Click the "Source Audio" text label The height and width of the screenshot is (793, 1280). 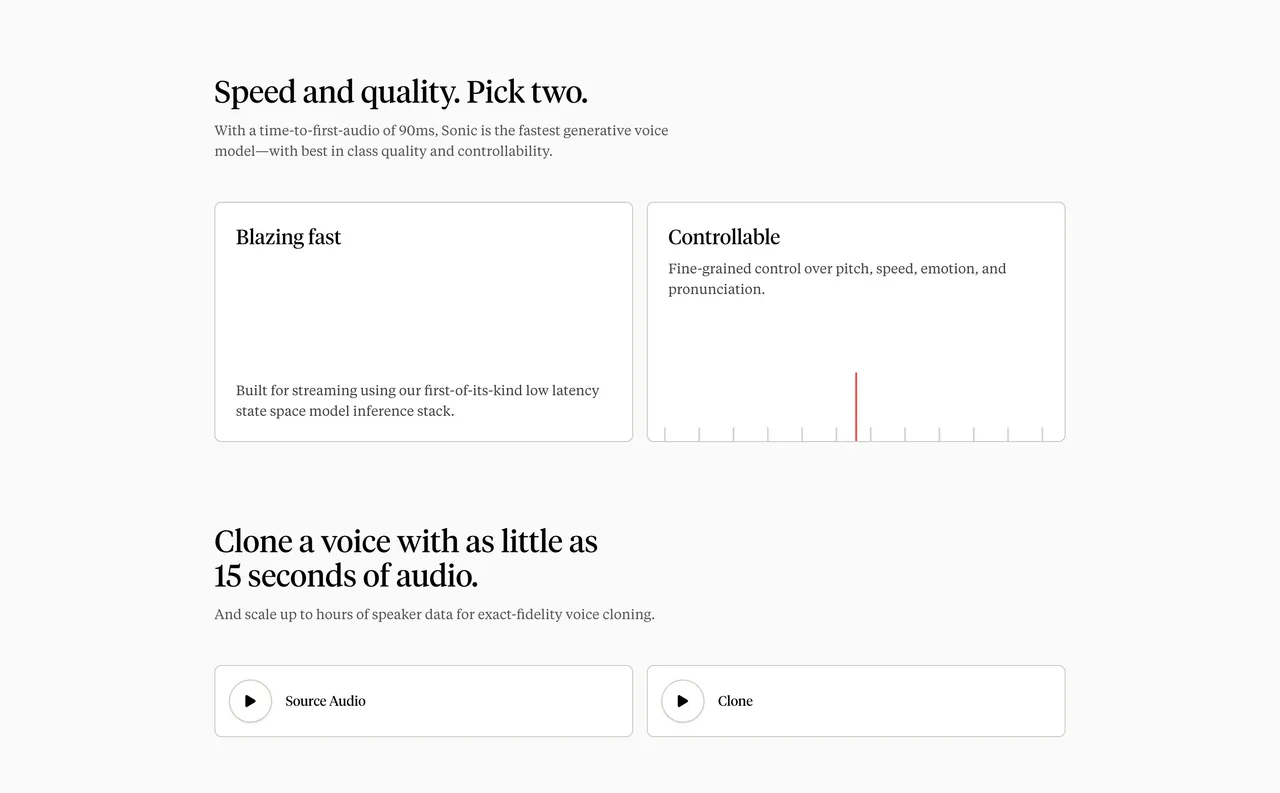click(x=325, y=701)
